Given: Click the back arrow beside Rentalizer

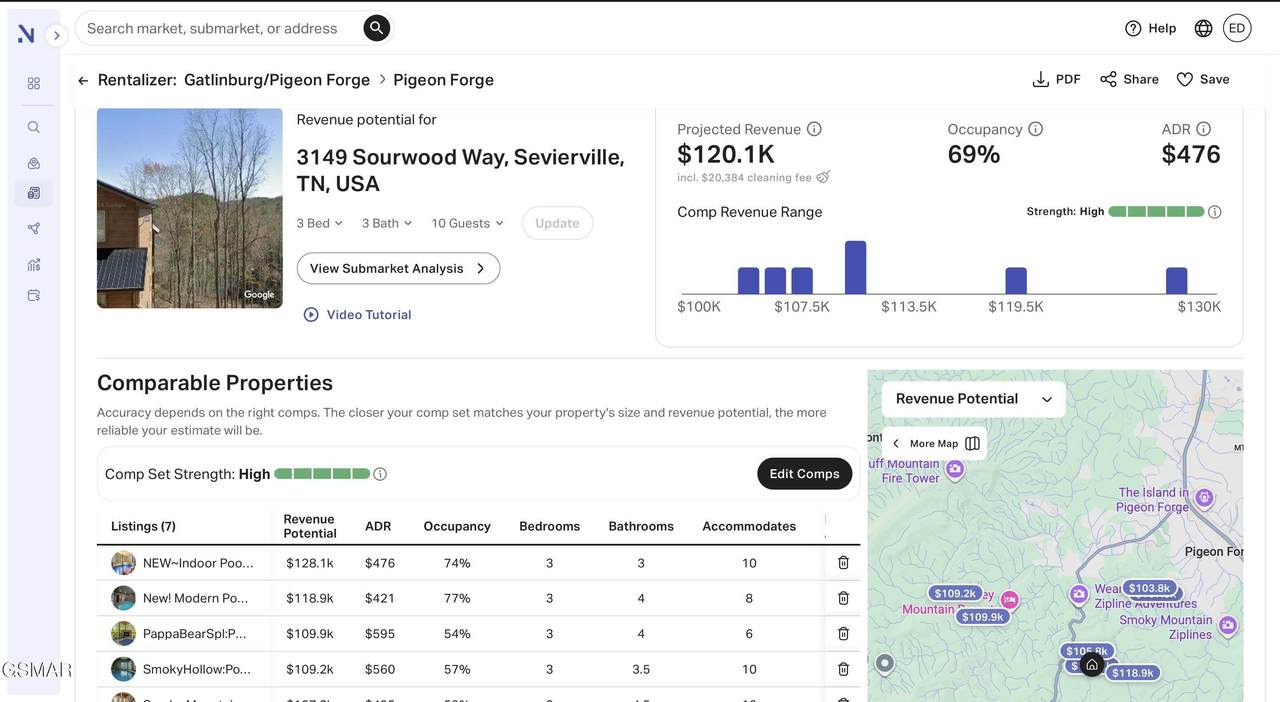Looking at the screenshot, I should pyautogui.click(x=83, y=80).
